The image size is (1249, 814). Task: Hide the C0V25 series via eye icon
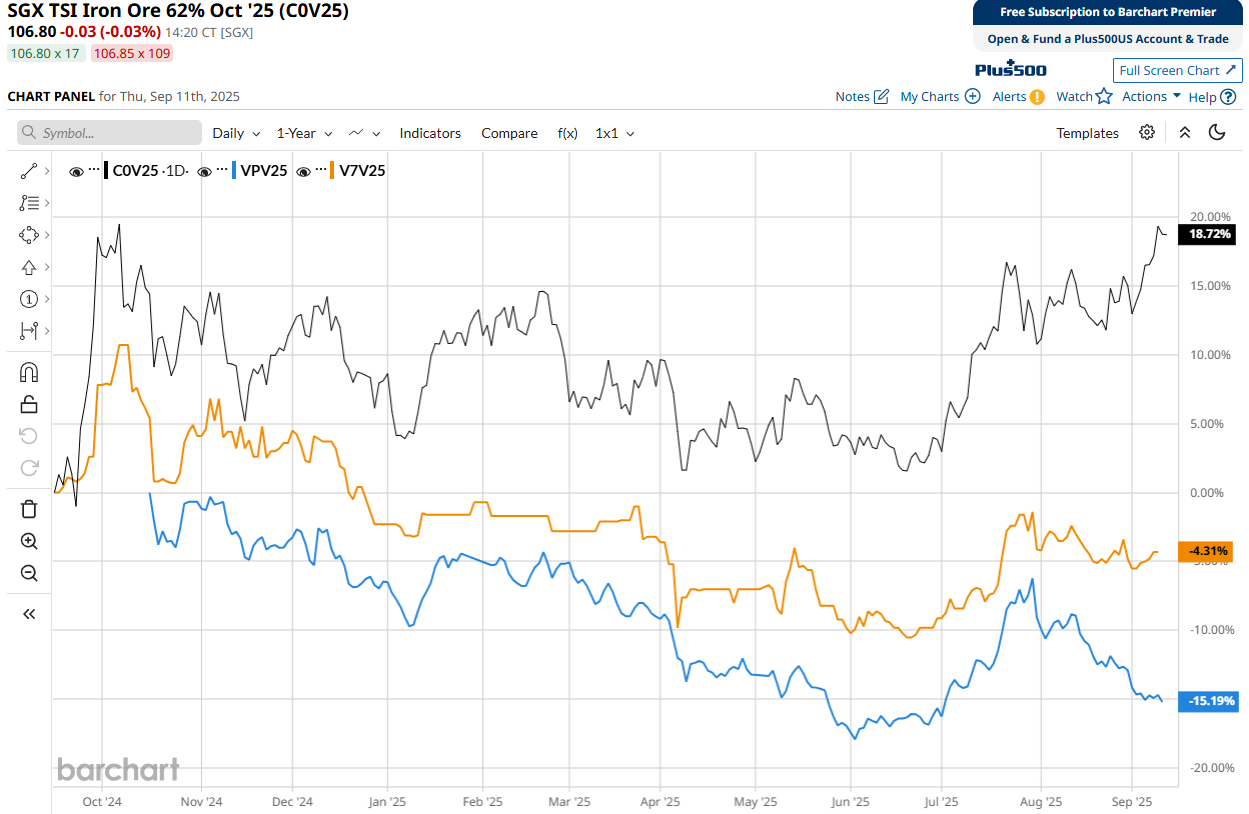pyautogui.click(x=76, y=171)
